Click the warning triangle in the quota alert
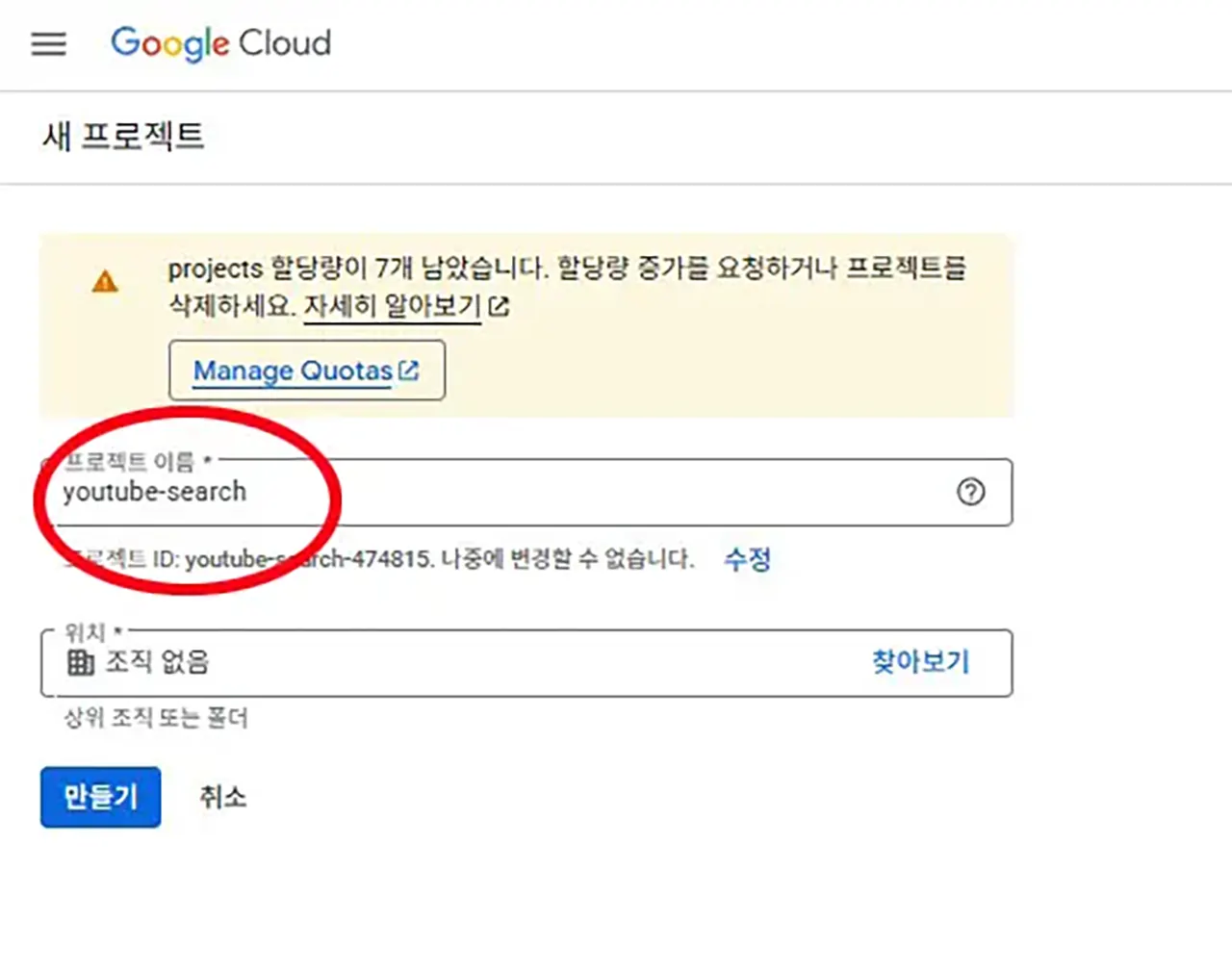 tap(104, 282)
